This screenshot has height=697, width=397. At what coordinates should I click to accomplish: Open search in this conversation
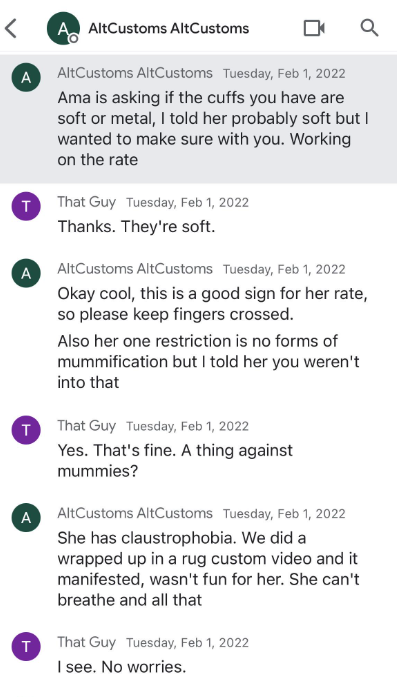coord(369,28)
